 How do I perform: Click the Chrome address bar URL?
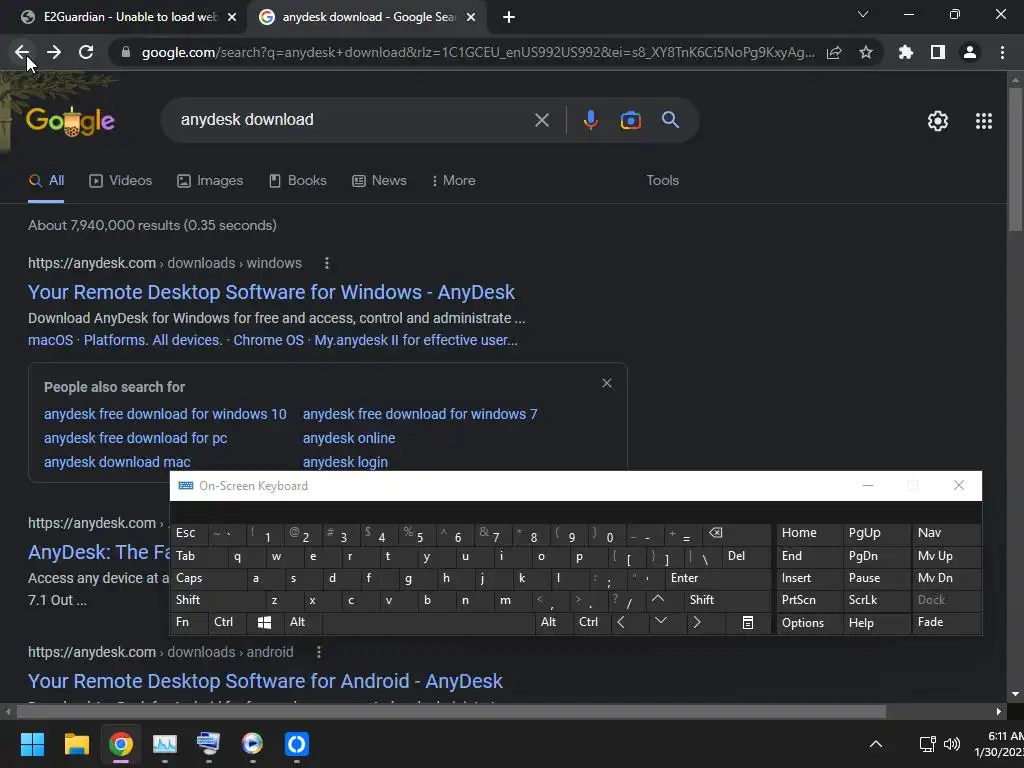tap(477, 52)
